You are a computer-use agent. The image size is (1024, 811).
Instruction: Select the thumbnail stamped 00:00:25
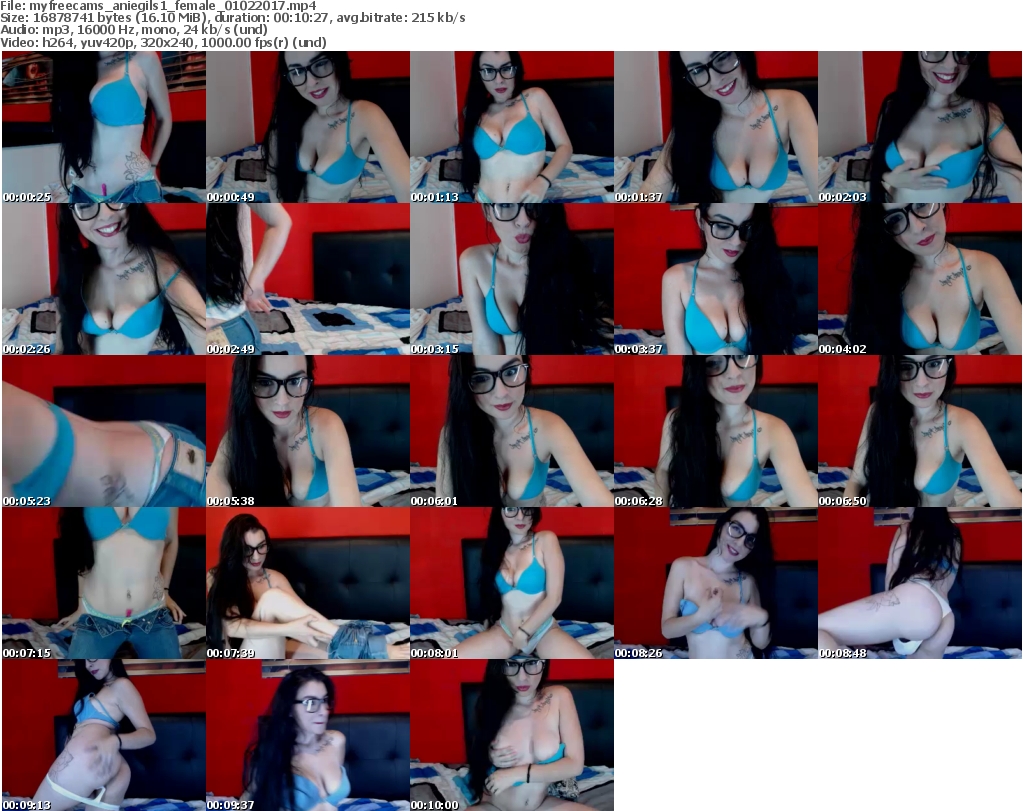click(x=104, y=127)
